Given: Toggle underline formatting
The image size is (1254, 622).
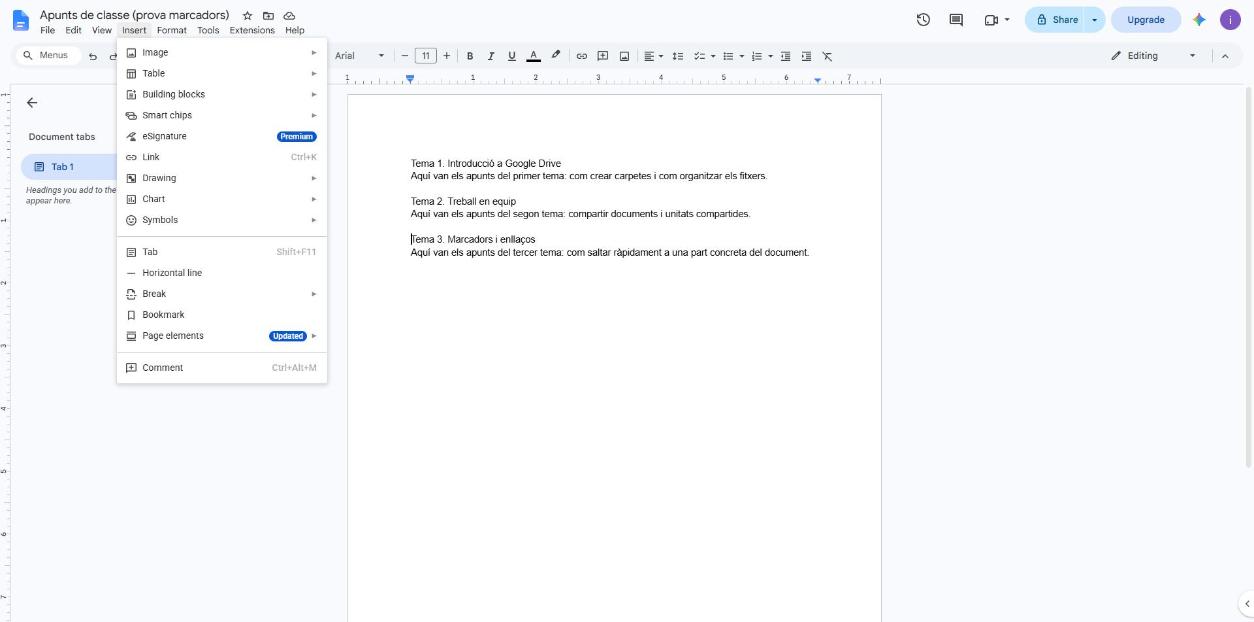Looking at the screenshot, I should click(x=512, y=56).
